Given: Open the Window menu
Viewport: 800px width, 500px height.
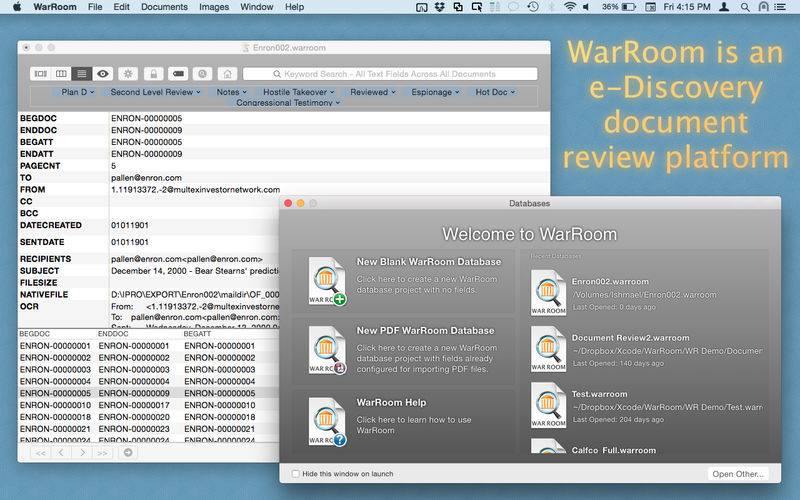Looking at the screenshot, I should (x=257, y=7).
